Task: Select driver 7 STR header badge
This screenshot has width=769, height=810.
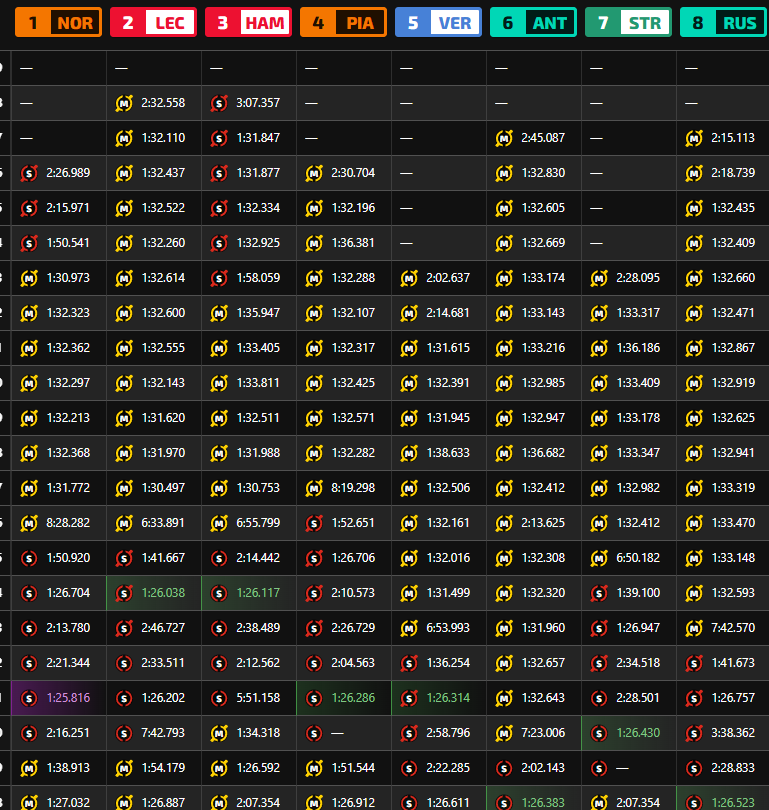Action: point(629,22)
